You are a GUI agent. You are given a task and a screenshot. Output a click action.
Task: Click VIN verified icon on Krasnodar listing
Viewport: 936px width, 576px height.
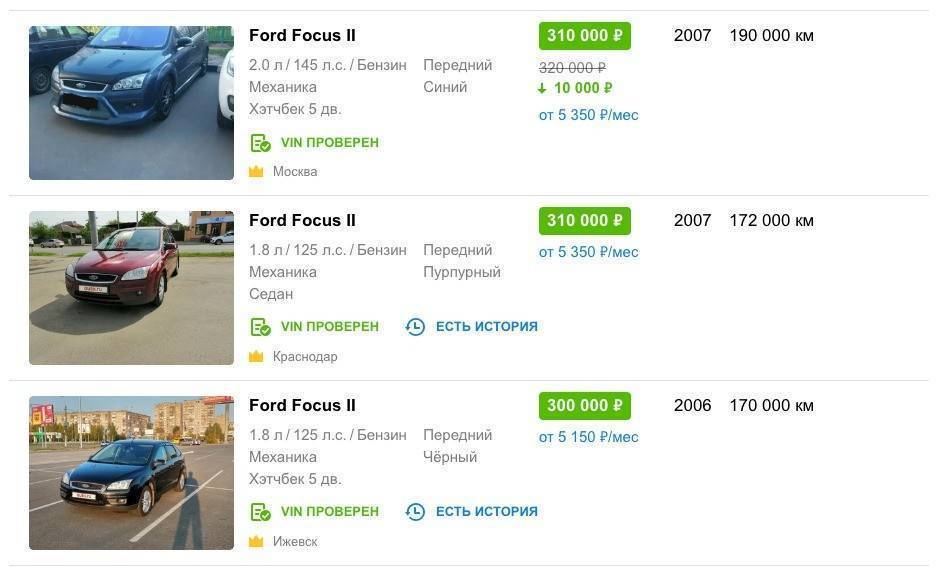pos(260,327)
